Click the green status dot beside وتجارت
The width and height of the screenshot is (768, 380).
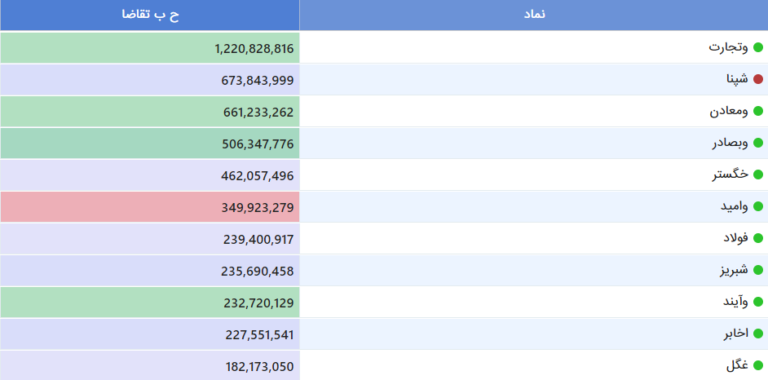[x=758, y=48]
